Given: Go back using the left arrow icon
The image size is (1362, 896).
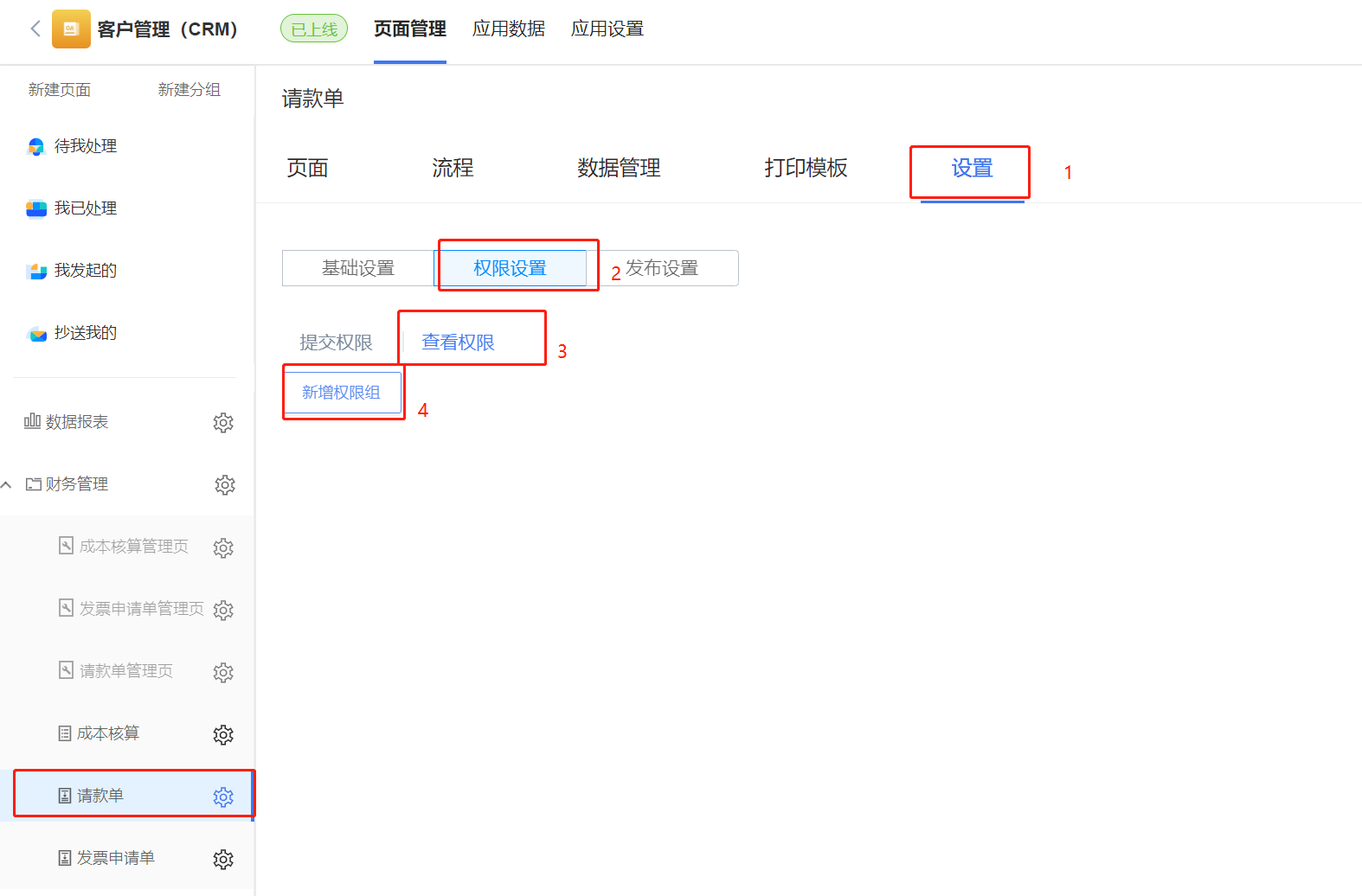Looking at the screenshot, I should click(x=35, y=29).
